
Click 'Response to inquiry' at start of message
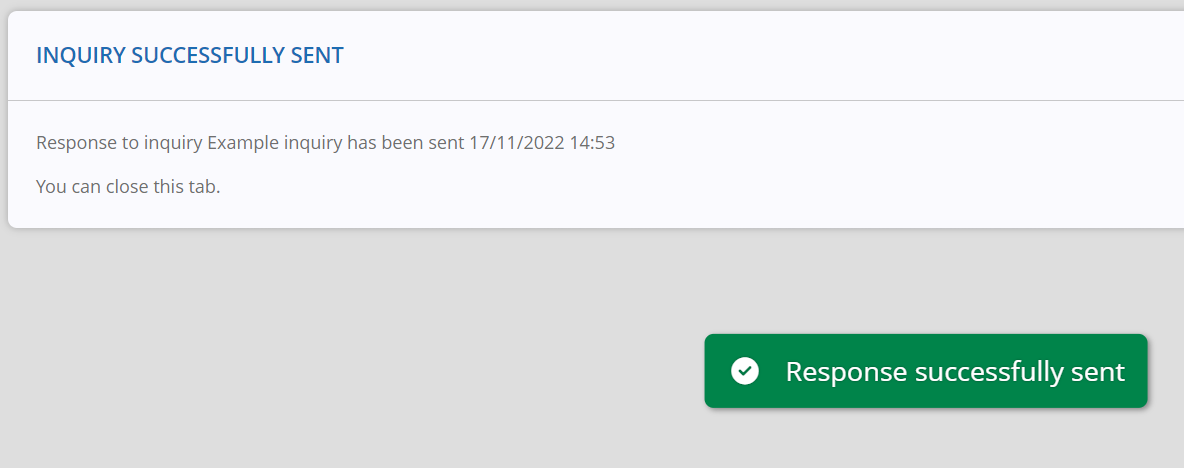(119, 143)
